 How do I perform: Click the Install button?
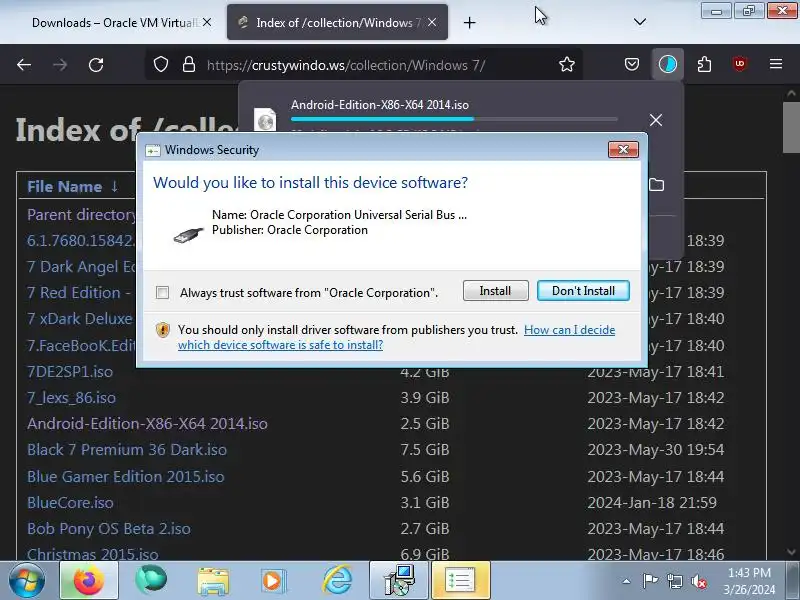tap(495, 291)
